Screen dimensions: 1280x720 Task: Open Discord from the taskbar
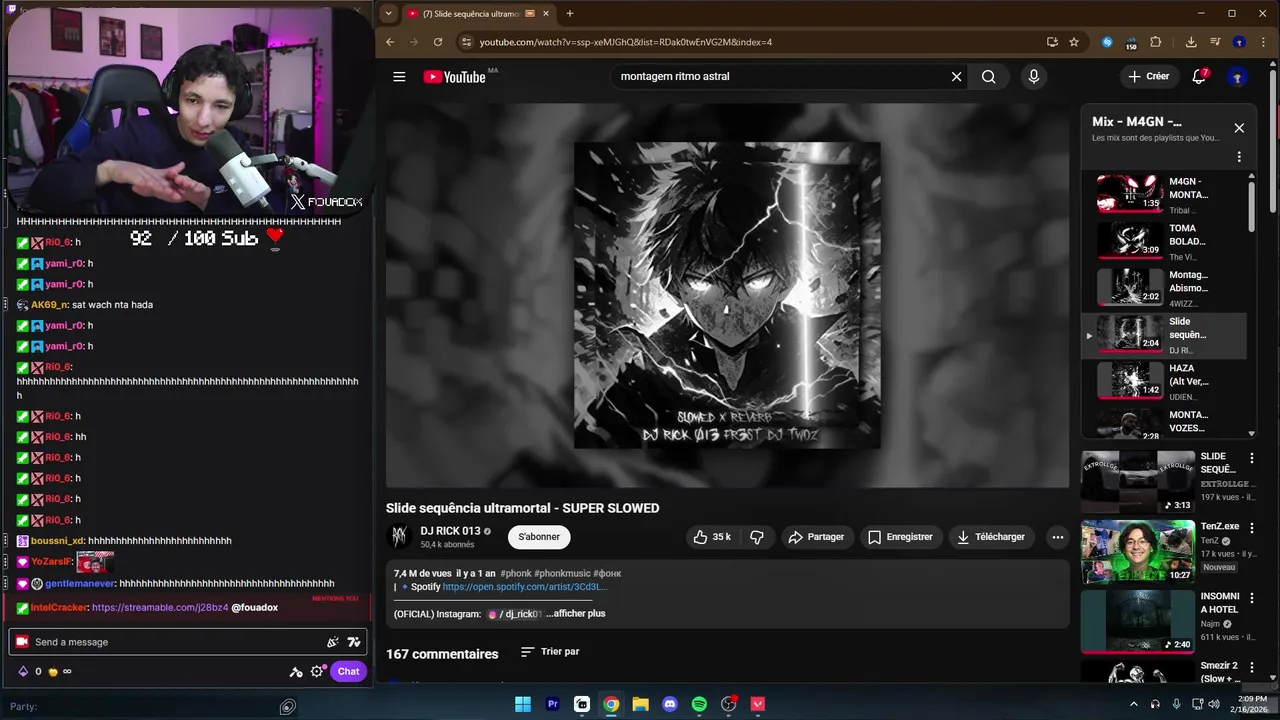670,704
